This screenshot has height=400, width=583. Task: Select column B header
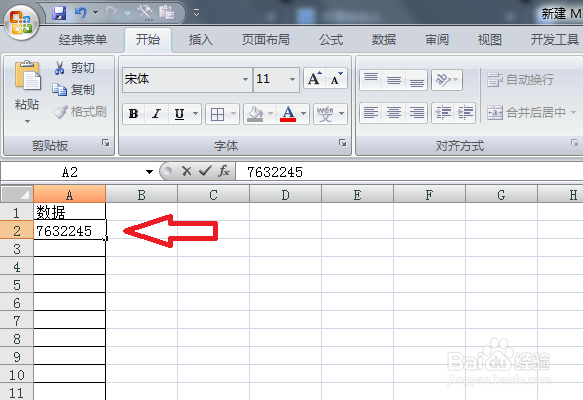(x=141, y=194)
